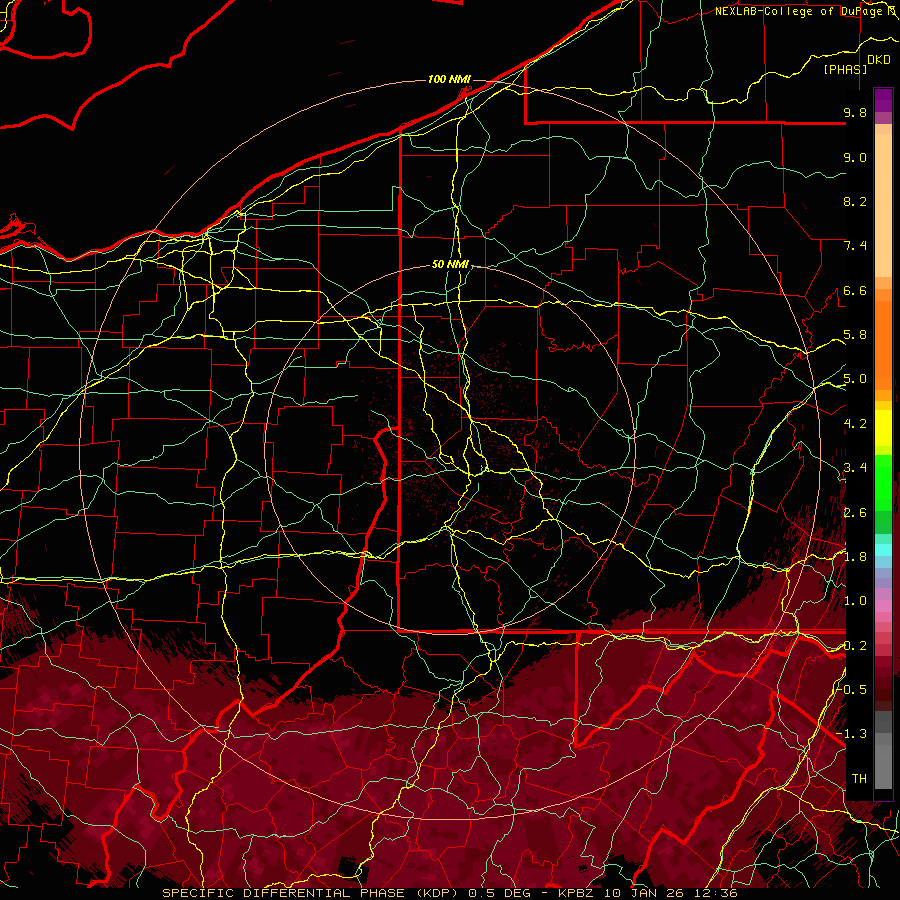Click the 0.2 scale value
Image resolution: width=900 pixels, height=900 pixels.
[855, 646]
